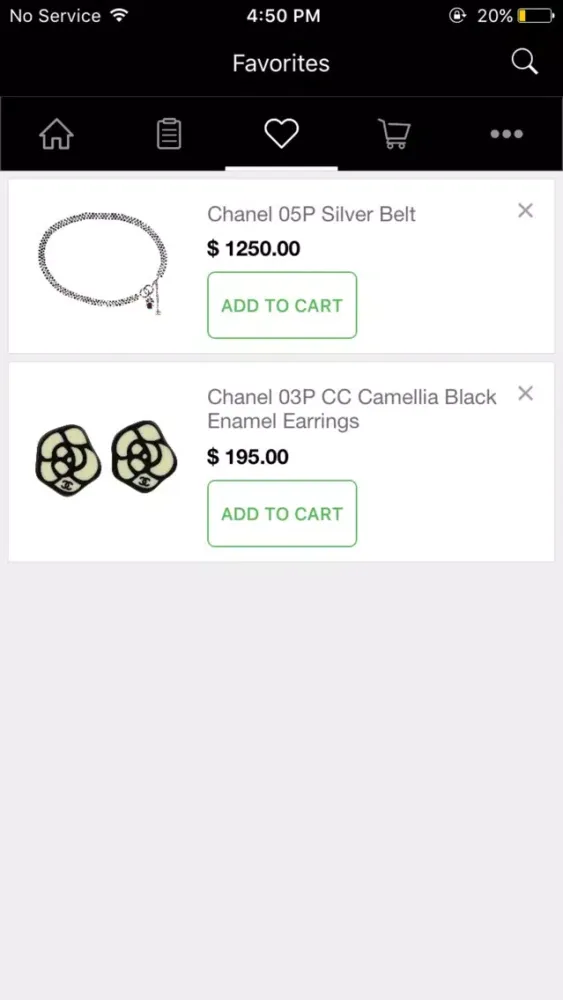Add Chanel 05P Silver Belt to cart
Image resolution: width=563 pixels, height=1000 pixels.
[282, 305]
